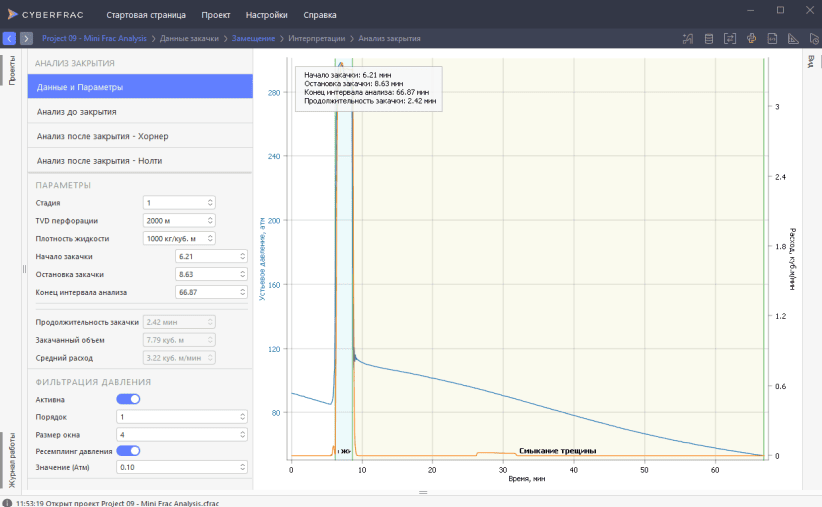
Task: Open the Проекты side panel tab
Action: (12, 70)
